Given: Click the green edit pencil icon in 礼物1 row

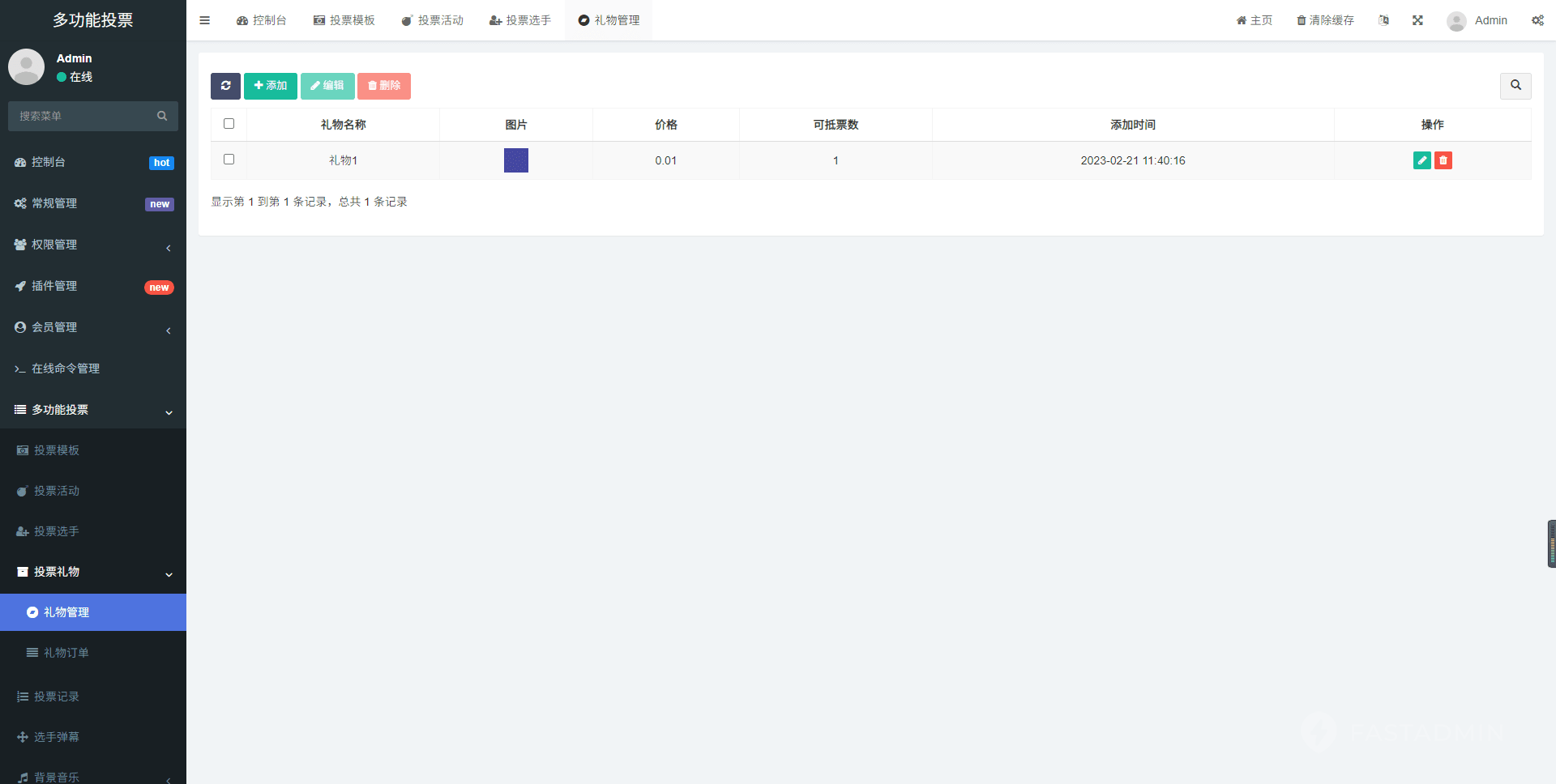Looking at the screenshot, I should (1421, 160).
